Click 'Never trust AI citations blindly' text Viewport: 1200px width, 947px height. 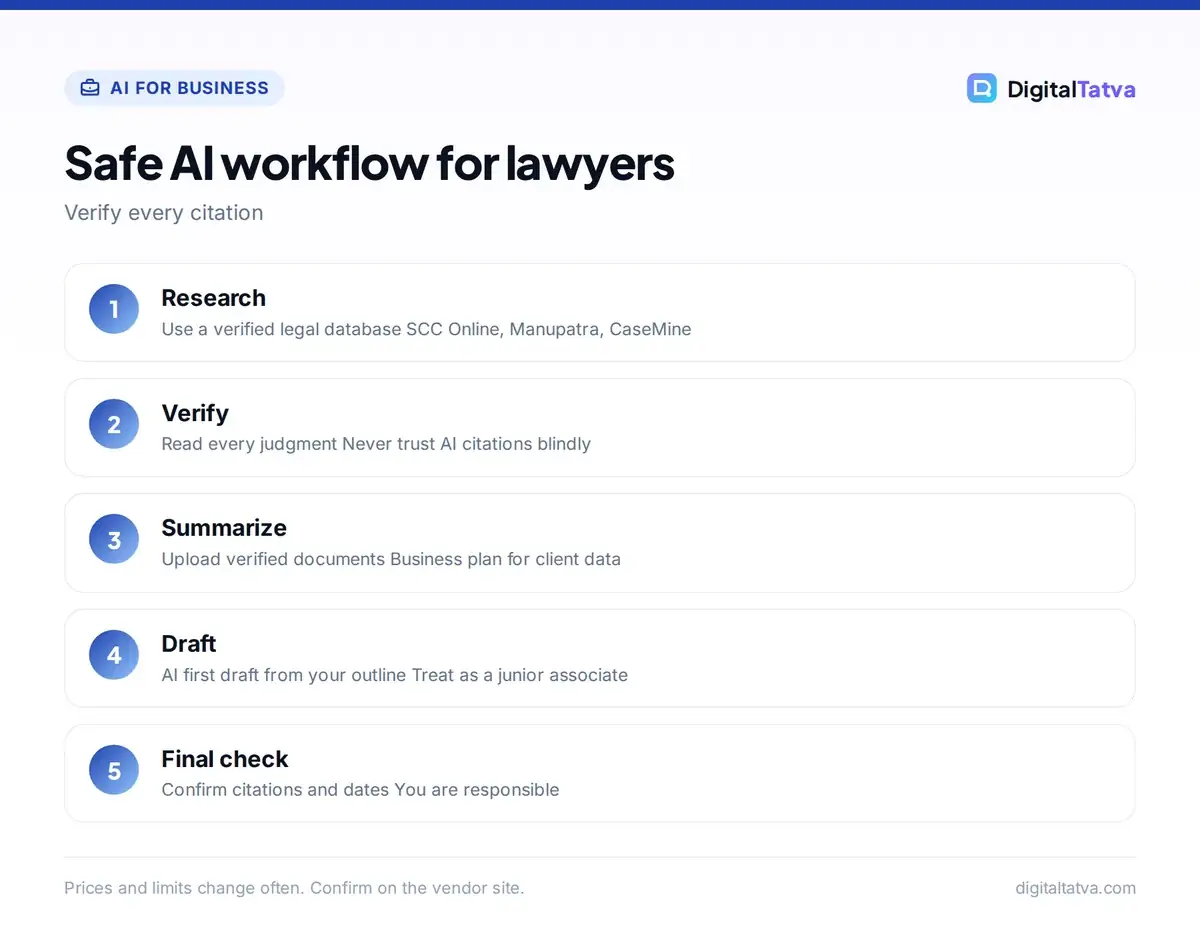467,444
